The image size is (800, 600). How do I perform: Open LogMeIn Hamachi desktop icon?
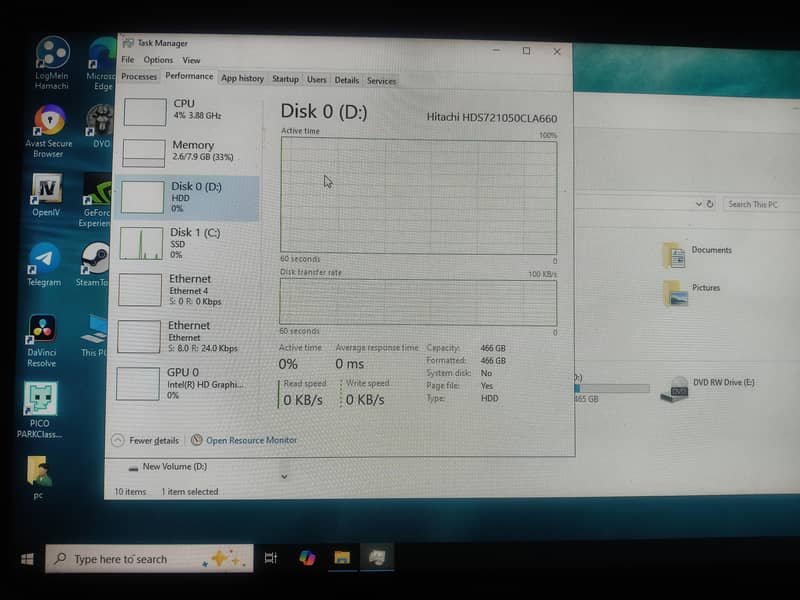(x=52, y=62)
